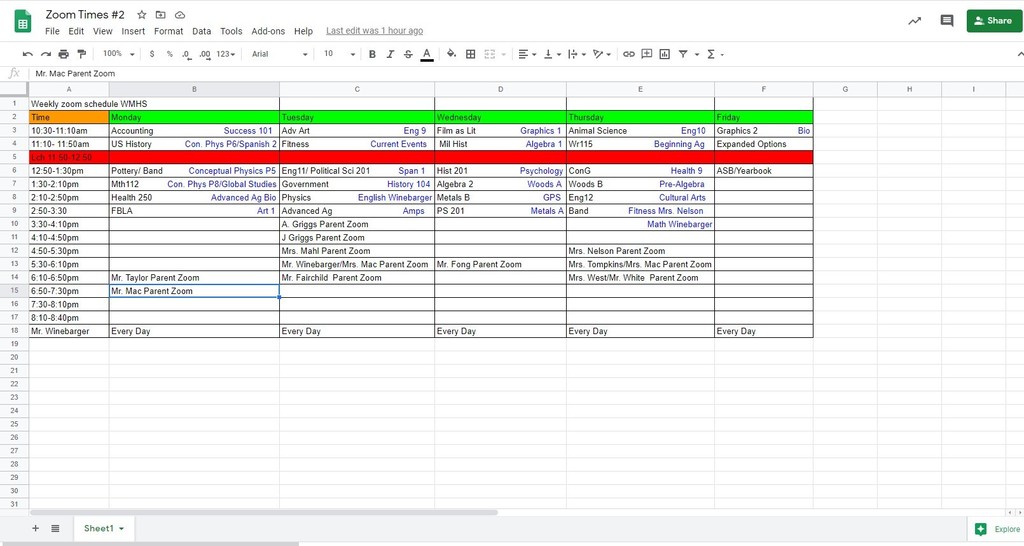Screen dimensions: 1024x546
Task: Open the All Sheets list icon
Action: click(x=56, y=528)
